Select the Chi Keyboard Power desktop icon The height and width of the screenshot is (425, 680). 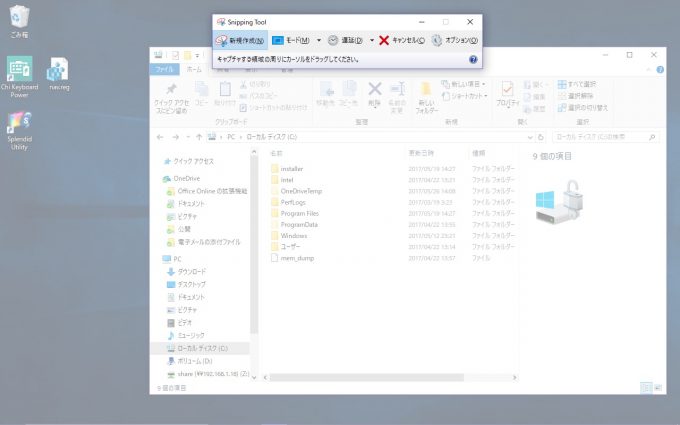[19, 77]
